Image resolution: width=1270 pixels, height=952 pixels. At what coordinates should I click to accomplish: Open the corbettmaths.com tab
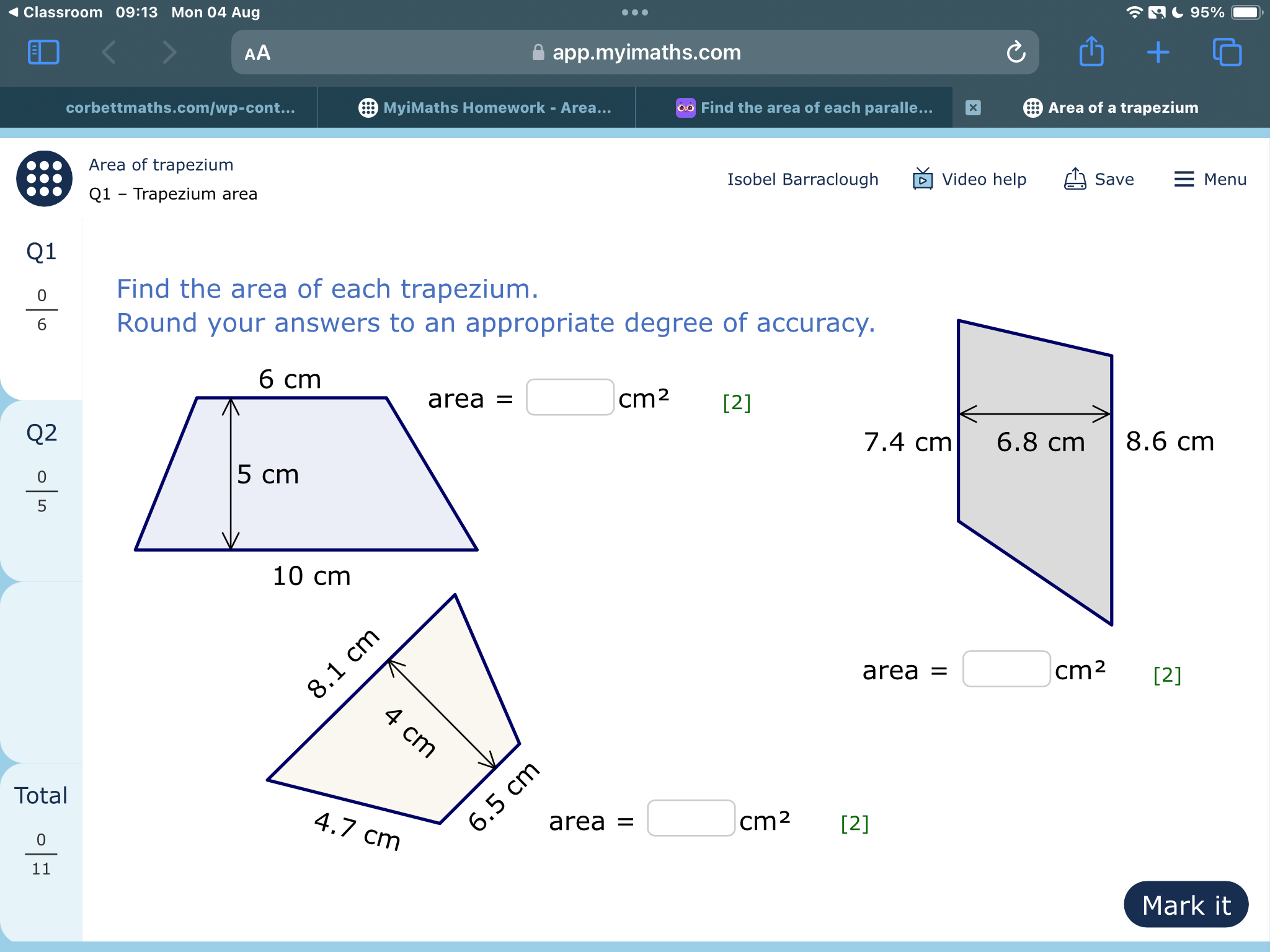(x=180, y=107)
